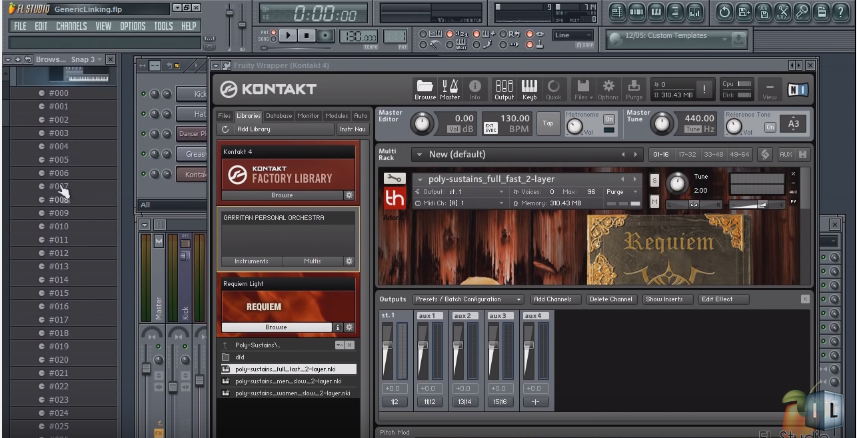Adjust the Master Editor volume knob

coord(421,123)
